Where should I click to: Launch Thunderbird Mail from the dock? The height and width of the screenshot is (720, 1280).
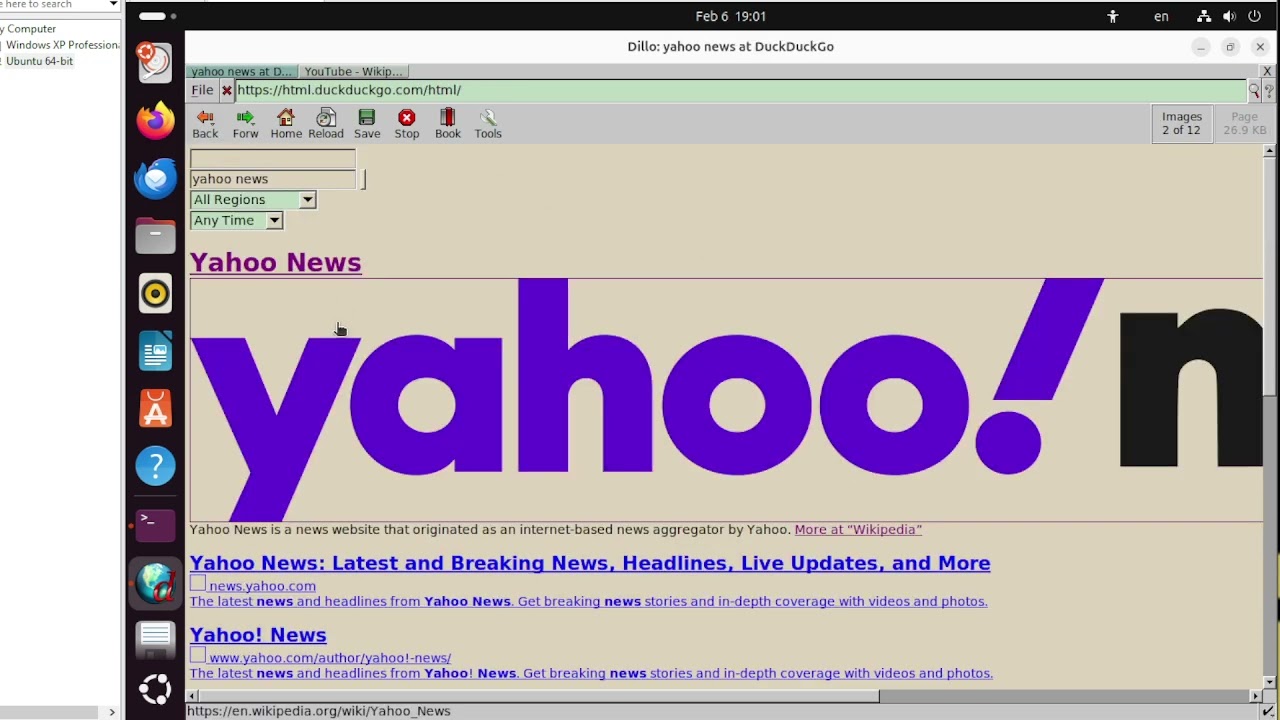tap(155, 178)
